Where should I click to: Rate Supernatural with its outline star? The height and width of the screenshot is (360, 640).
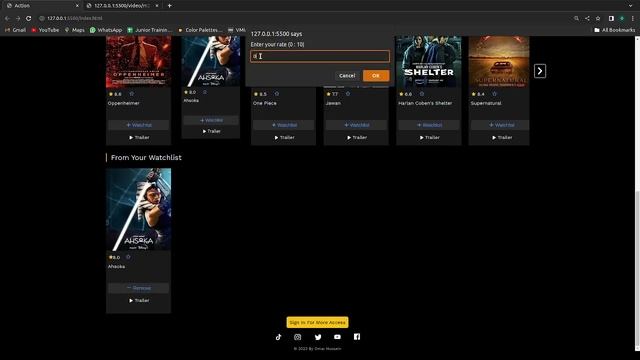[494, 94]
